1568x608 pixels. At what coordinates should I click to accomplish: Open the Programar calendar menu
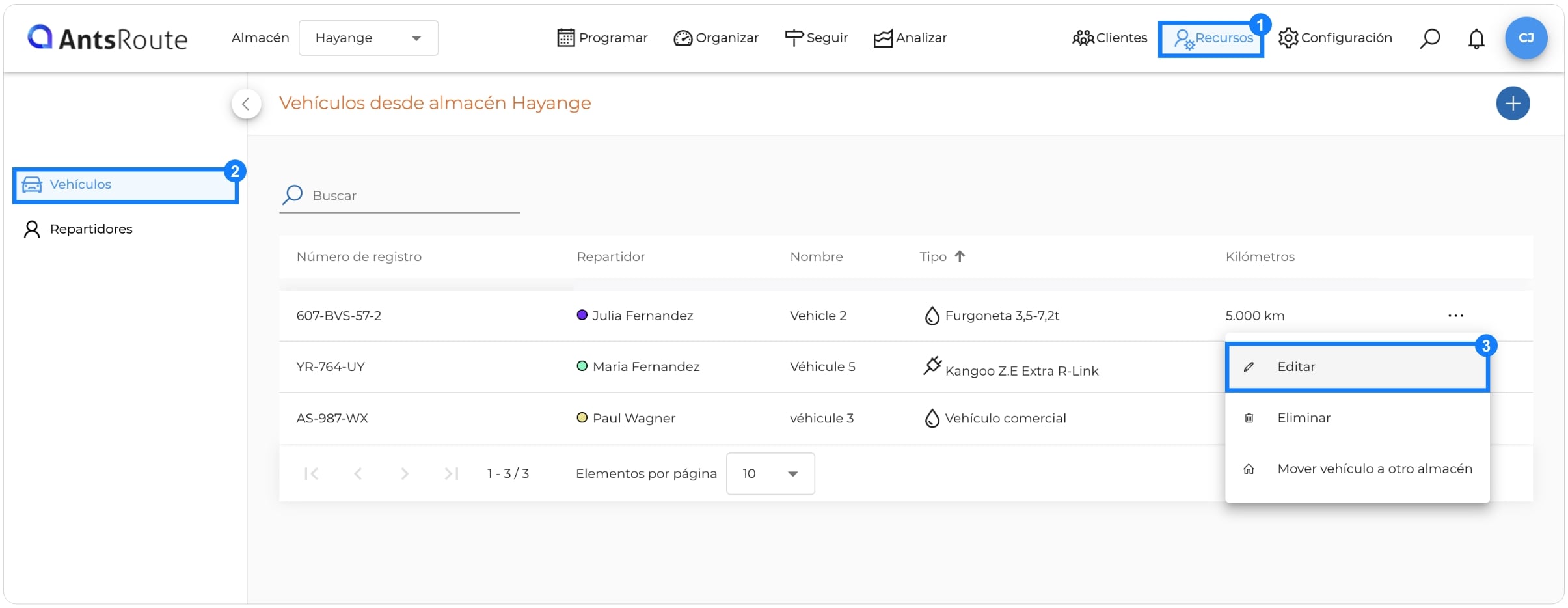602,38
